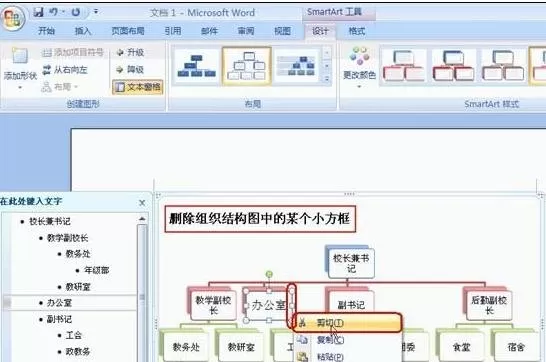Select 副书记 bullet in the text pane
Viewport: 546px width, 362px height.
click(59, 319)
